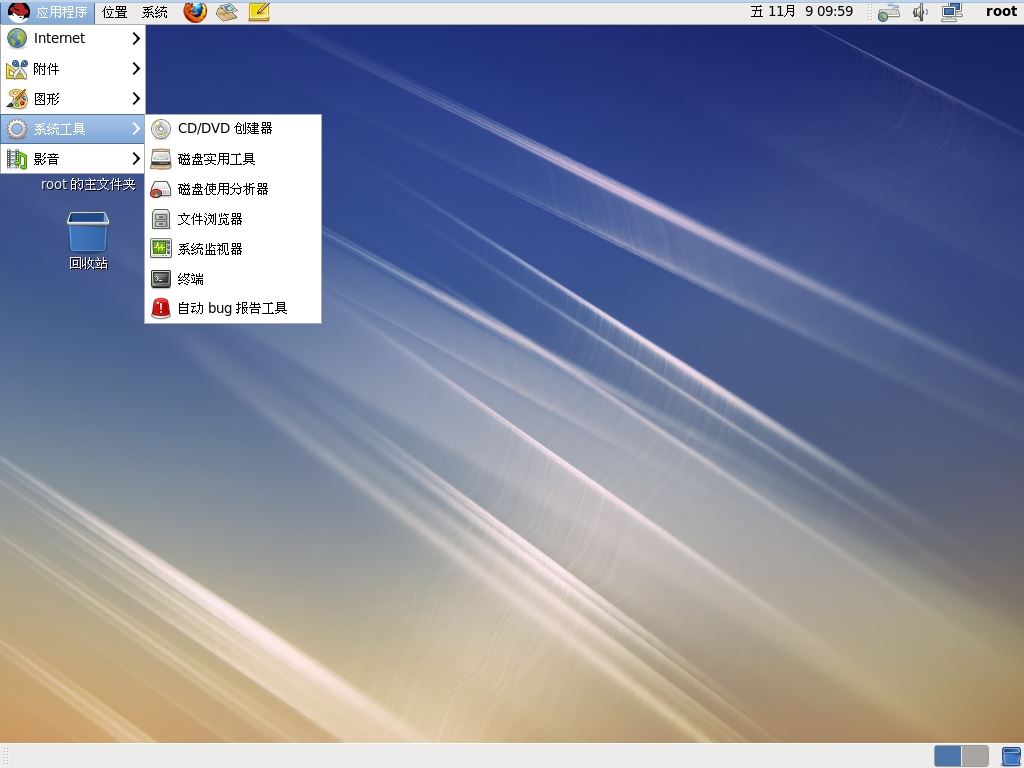Expand arrow next to 附件
This screenshot has width=1024, height=768.
coord(136,69)
